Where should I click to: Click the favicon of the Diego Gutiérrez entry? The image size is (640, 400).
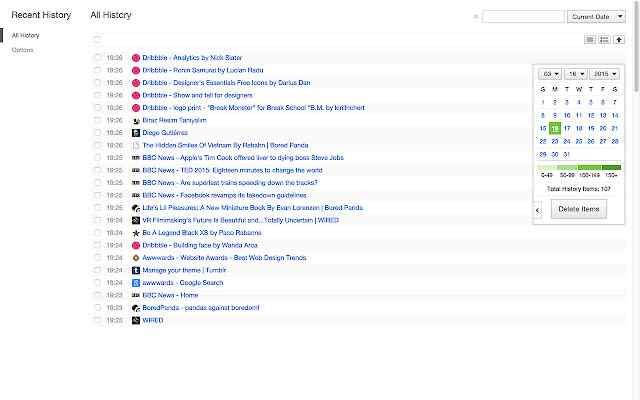(x=136, y=133)
